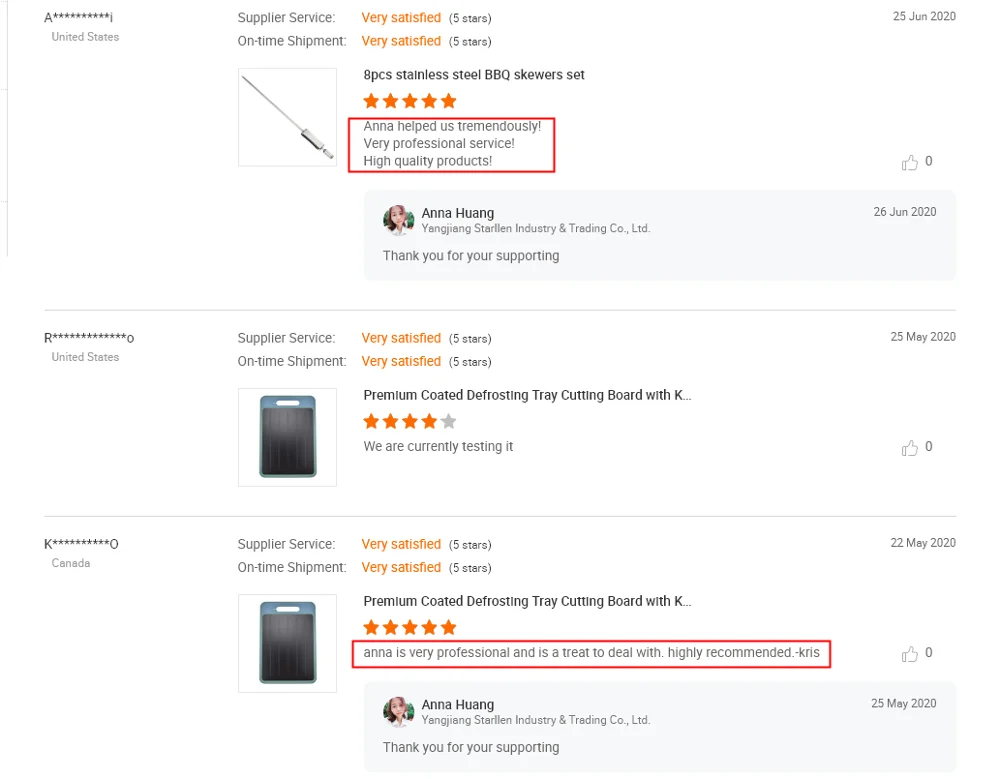Click thumbs-up on the Canada reviewer's review
Image resolution: width=1000 pixels, height=779 pixels.
909,654
